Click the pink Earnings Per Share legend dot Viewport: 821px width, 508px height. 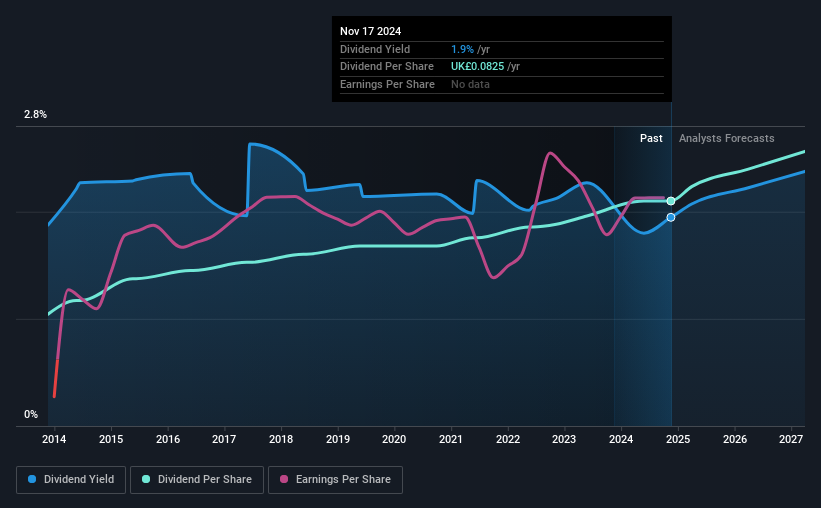[x=284, y=479]
